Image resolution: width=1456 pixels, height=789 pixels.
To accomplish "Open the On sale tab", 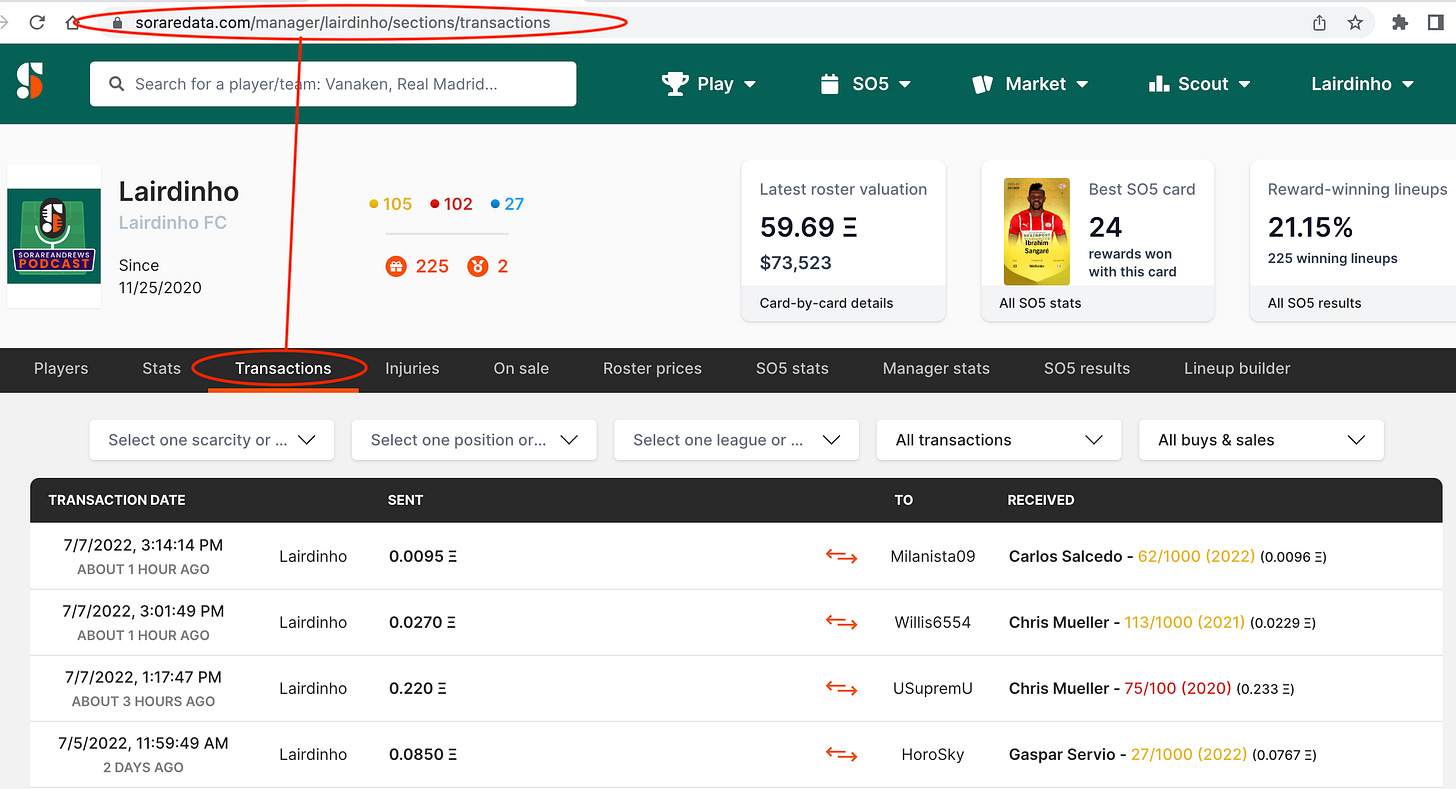I will click(x=521, y=368).
